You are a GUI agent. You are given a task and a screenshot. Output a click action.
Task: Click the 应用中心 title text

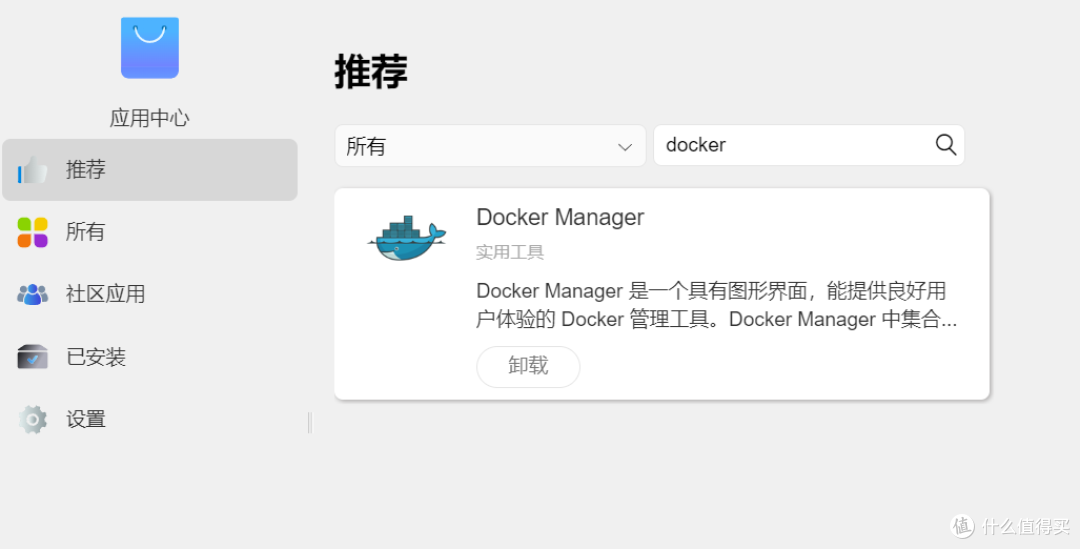point(149,118)
